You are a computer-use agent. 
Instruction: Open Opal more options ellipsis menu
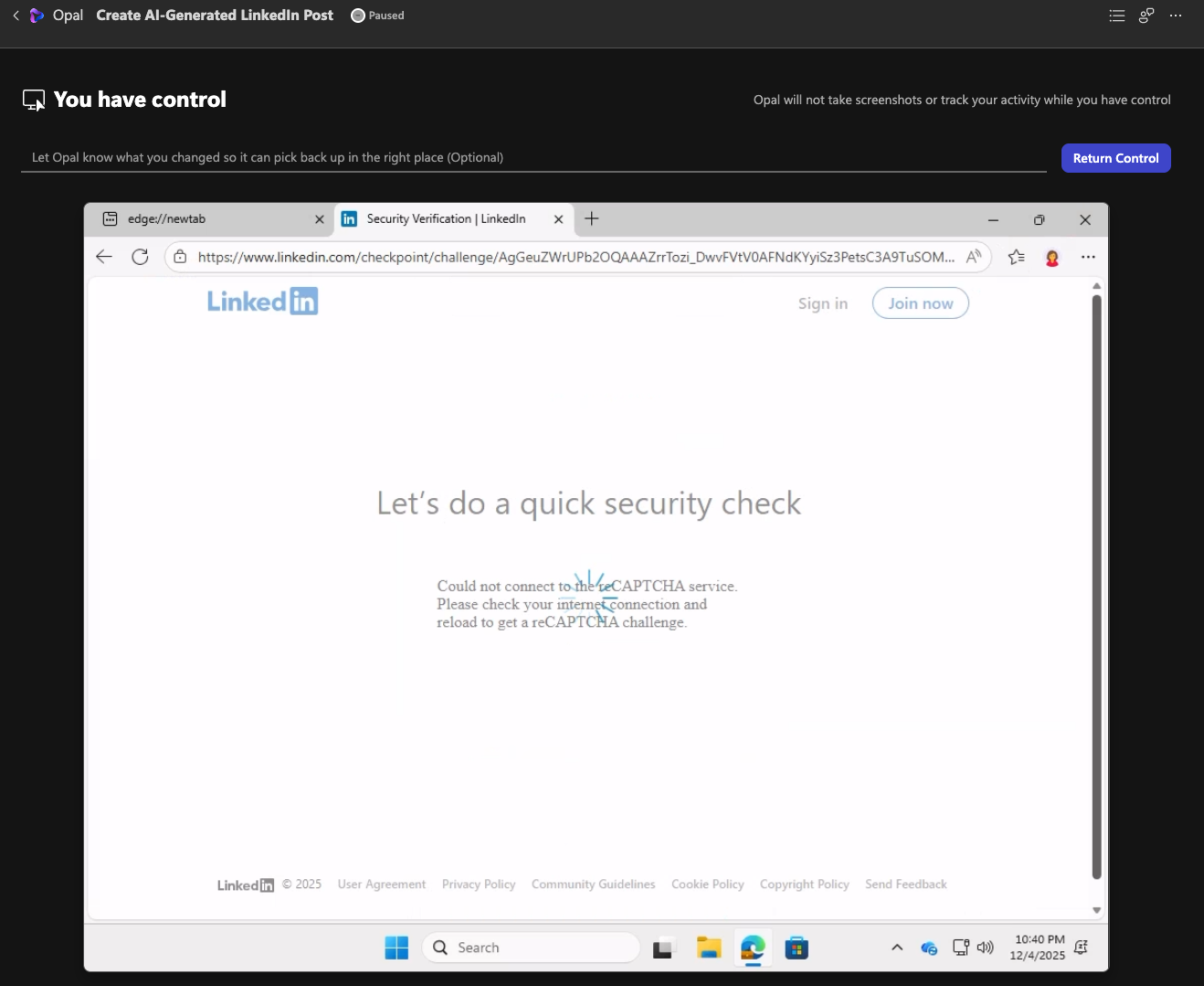[1176, 16]
